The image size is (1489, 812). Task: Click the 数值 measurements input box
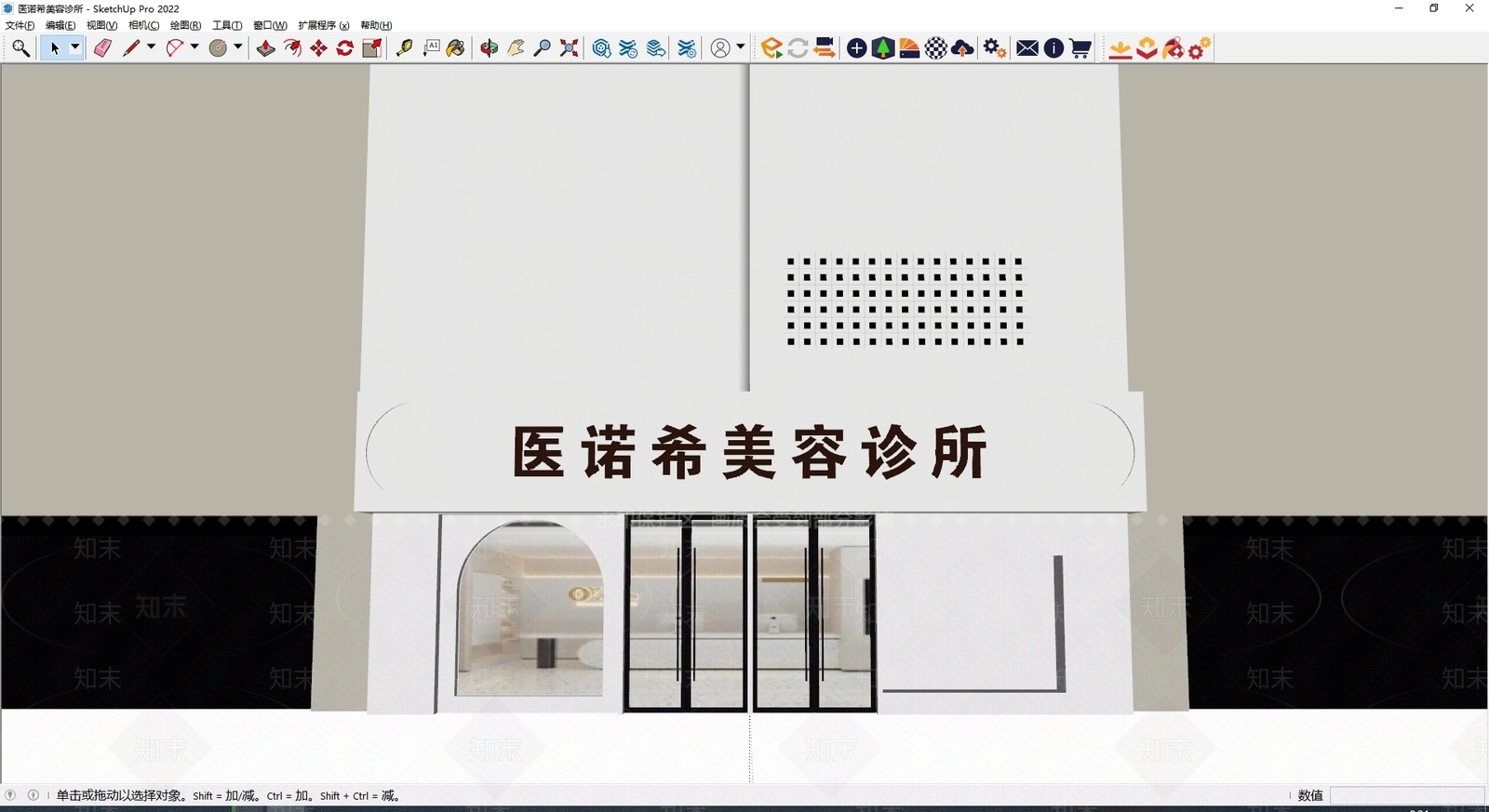pyautogui.click(x=1407, y=795)
